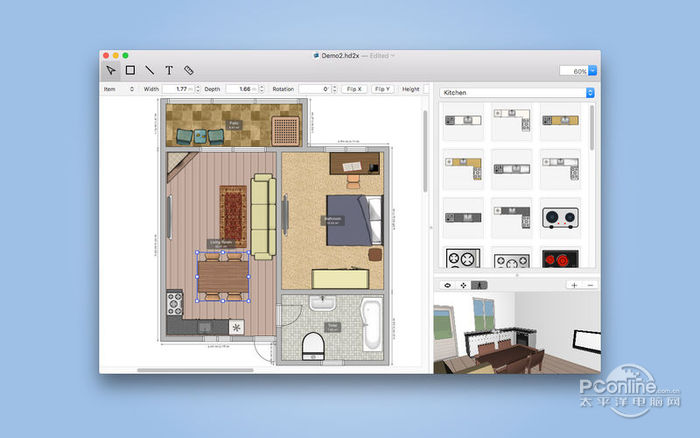
Task: Pick the white straight kitchen counter thumbnail
Action: point(463,120)
